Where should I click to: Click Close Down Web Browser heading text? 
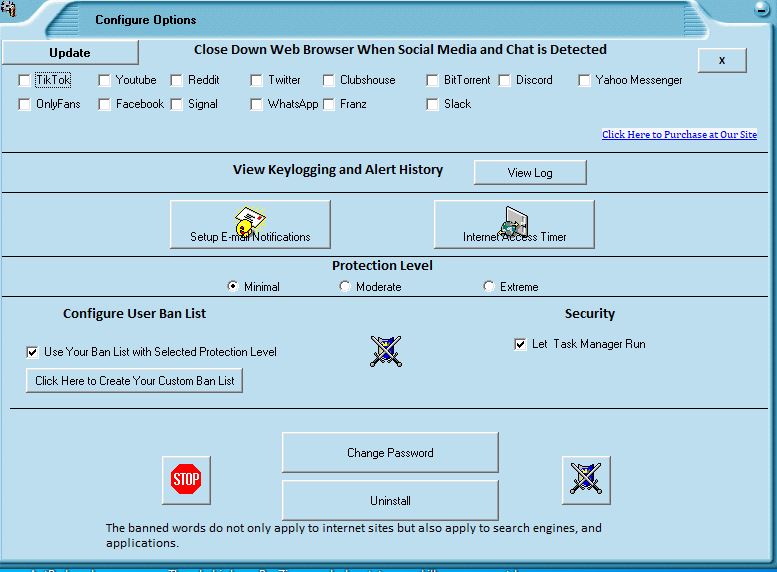coord(400,50)
